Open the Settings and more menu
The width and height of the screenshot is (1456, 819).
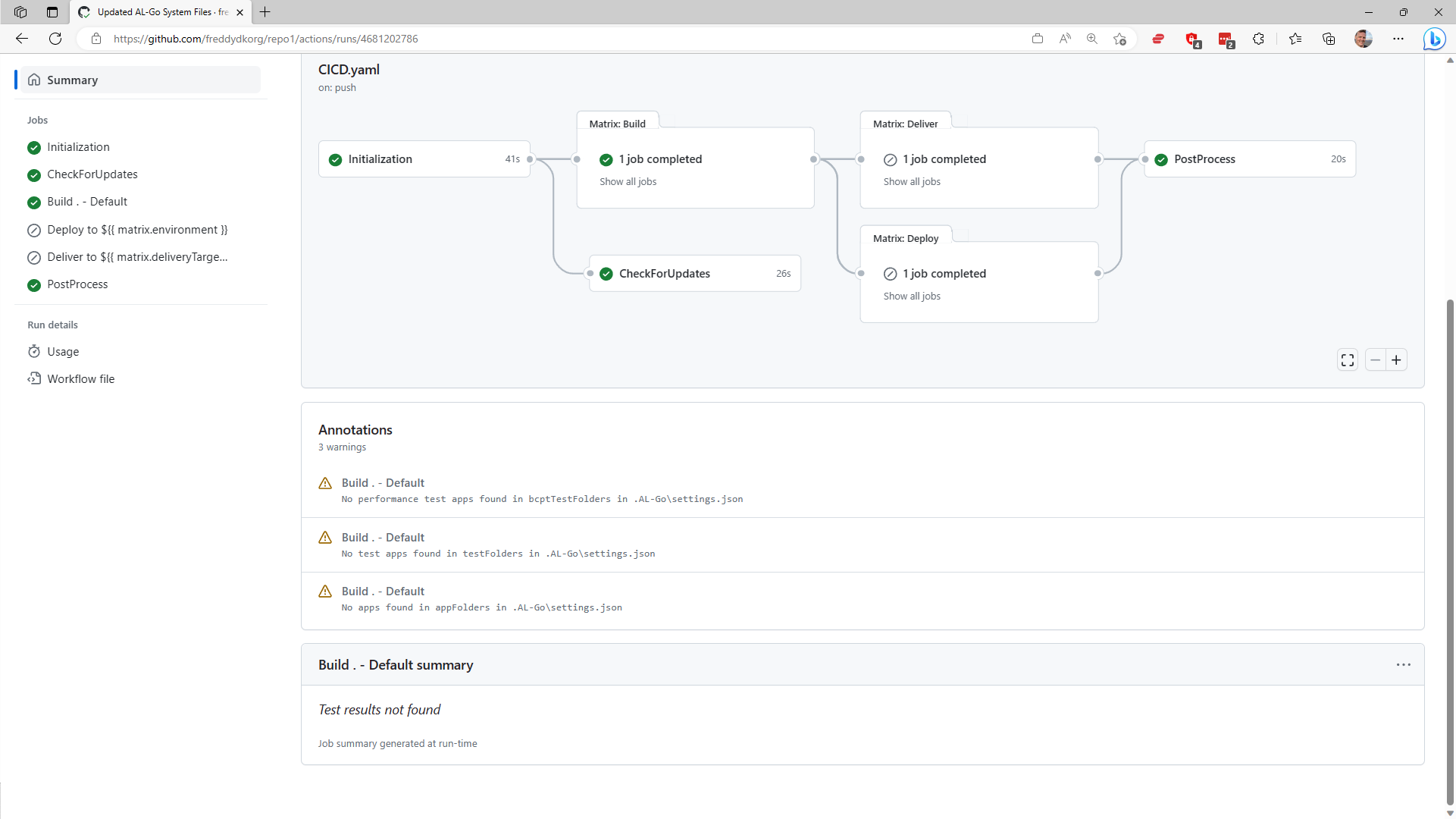tap(1399, 39)
